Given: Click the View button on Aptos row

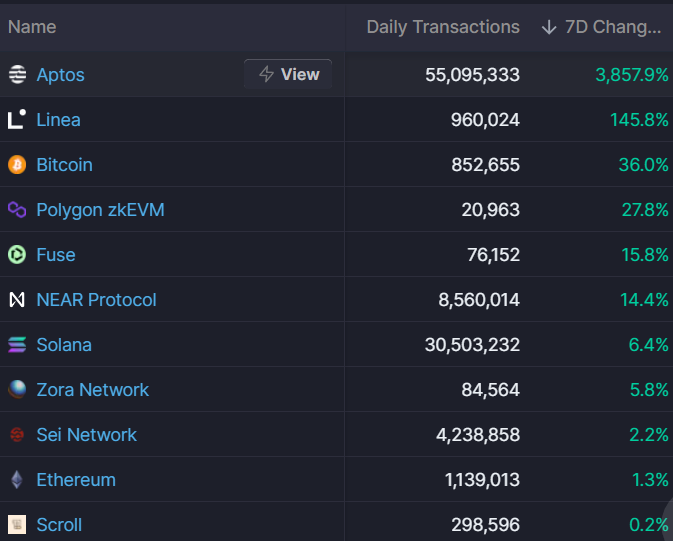Looking at the screenshot, I should coord(288,74).
